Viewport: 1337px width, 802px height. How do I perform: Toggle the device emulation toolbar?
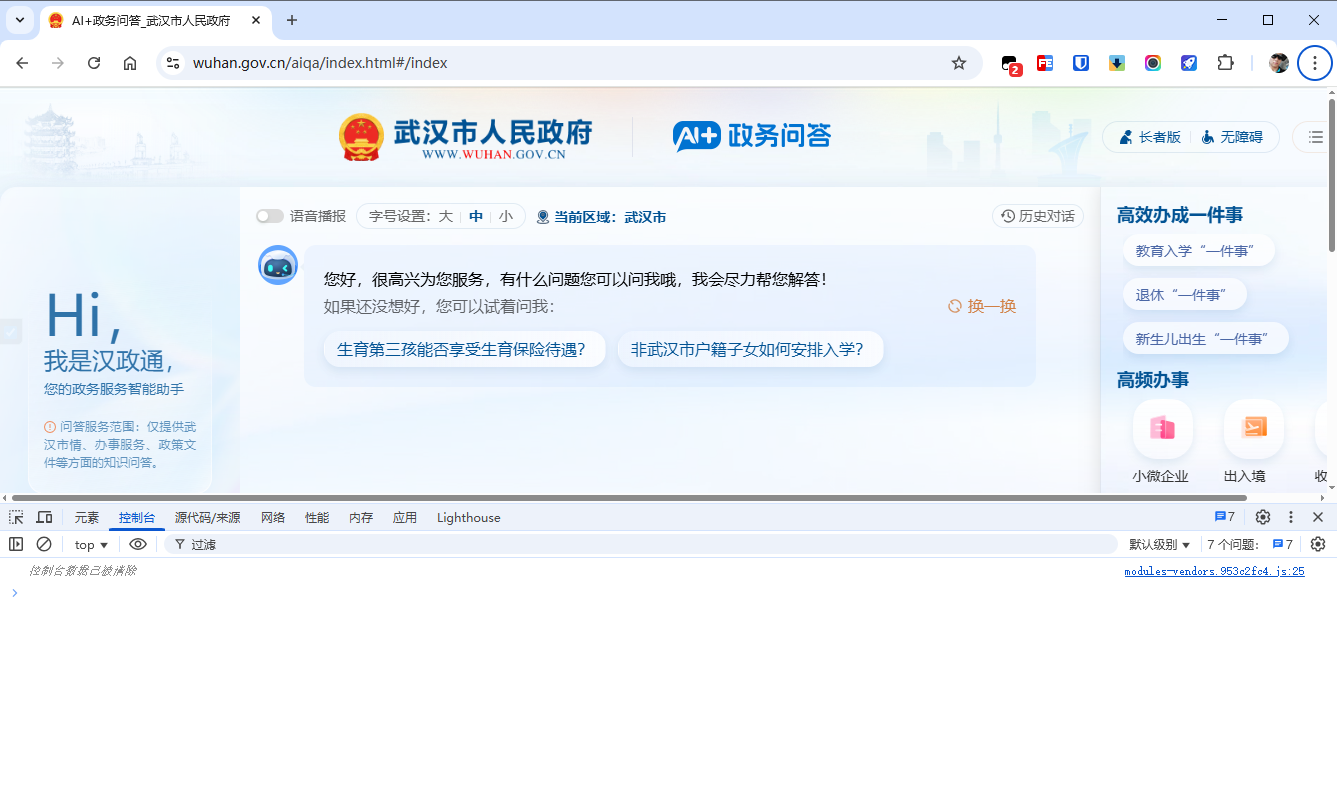coord(44,517)
